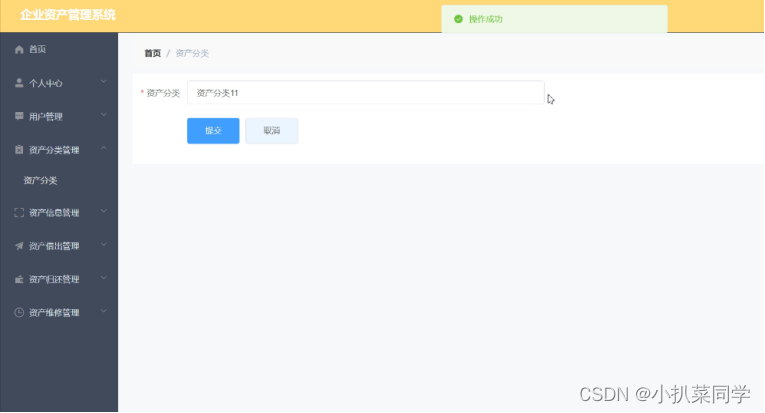The width and height of the screenshot is (765, 413).
Task: Expand the 资产归还管理 chevron
Action: coord(104,278)
